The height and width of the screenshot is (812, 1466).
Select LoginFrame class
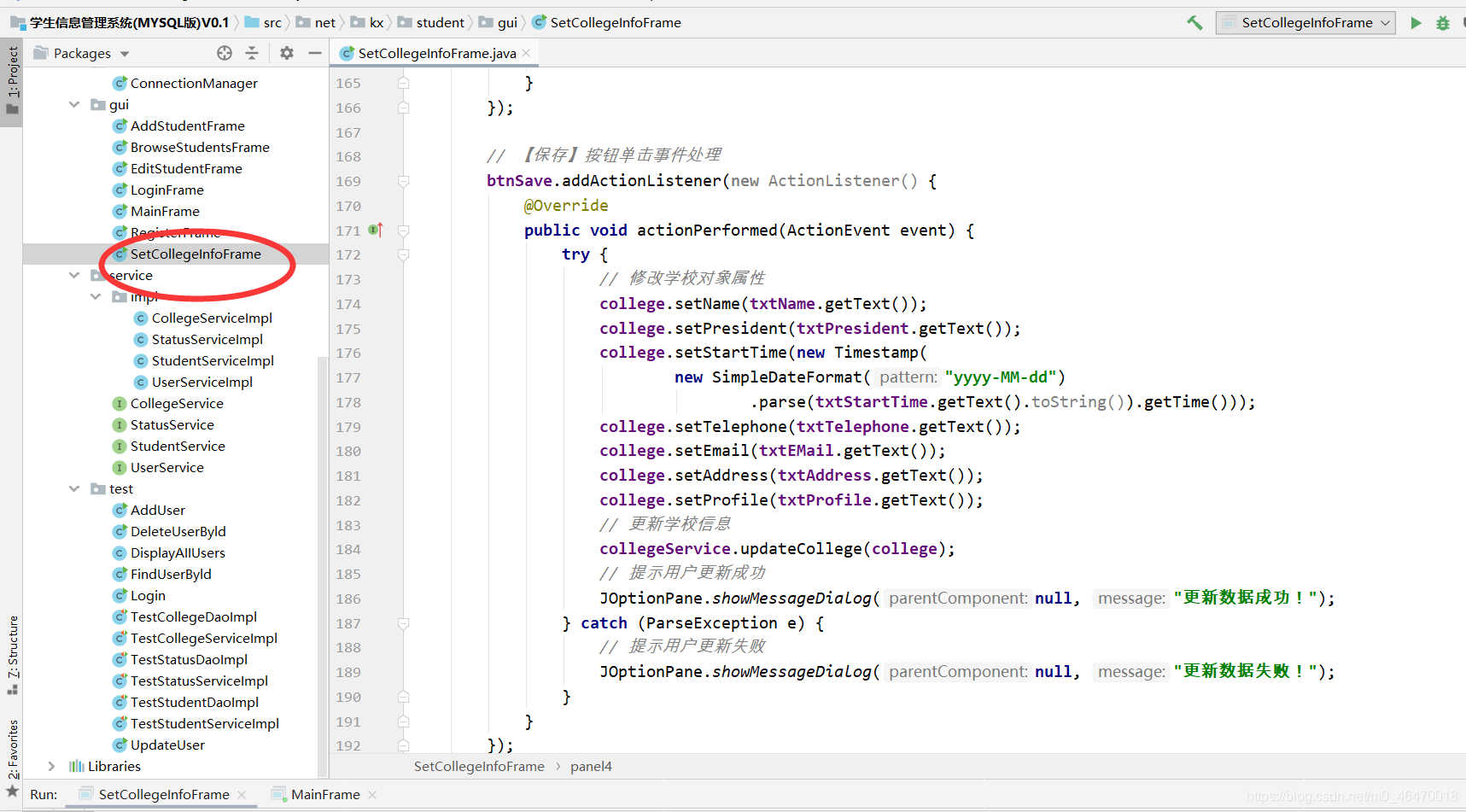pos(166,190)
